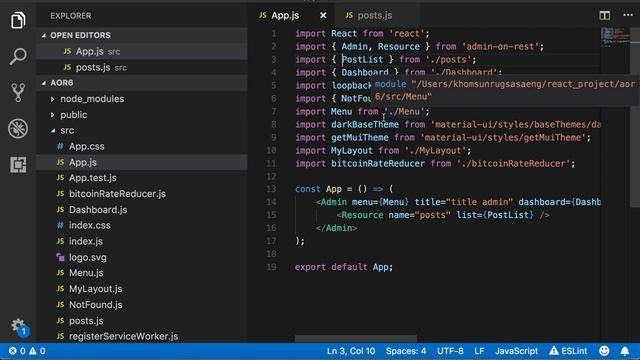Image resolution: width=640 pixels, height=360 pixels.
Task: Open the Explorer view in activity bar
Action: (x=18, y=20)
